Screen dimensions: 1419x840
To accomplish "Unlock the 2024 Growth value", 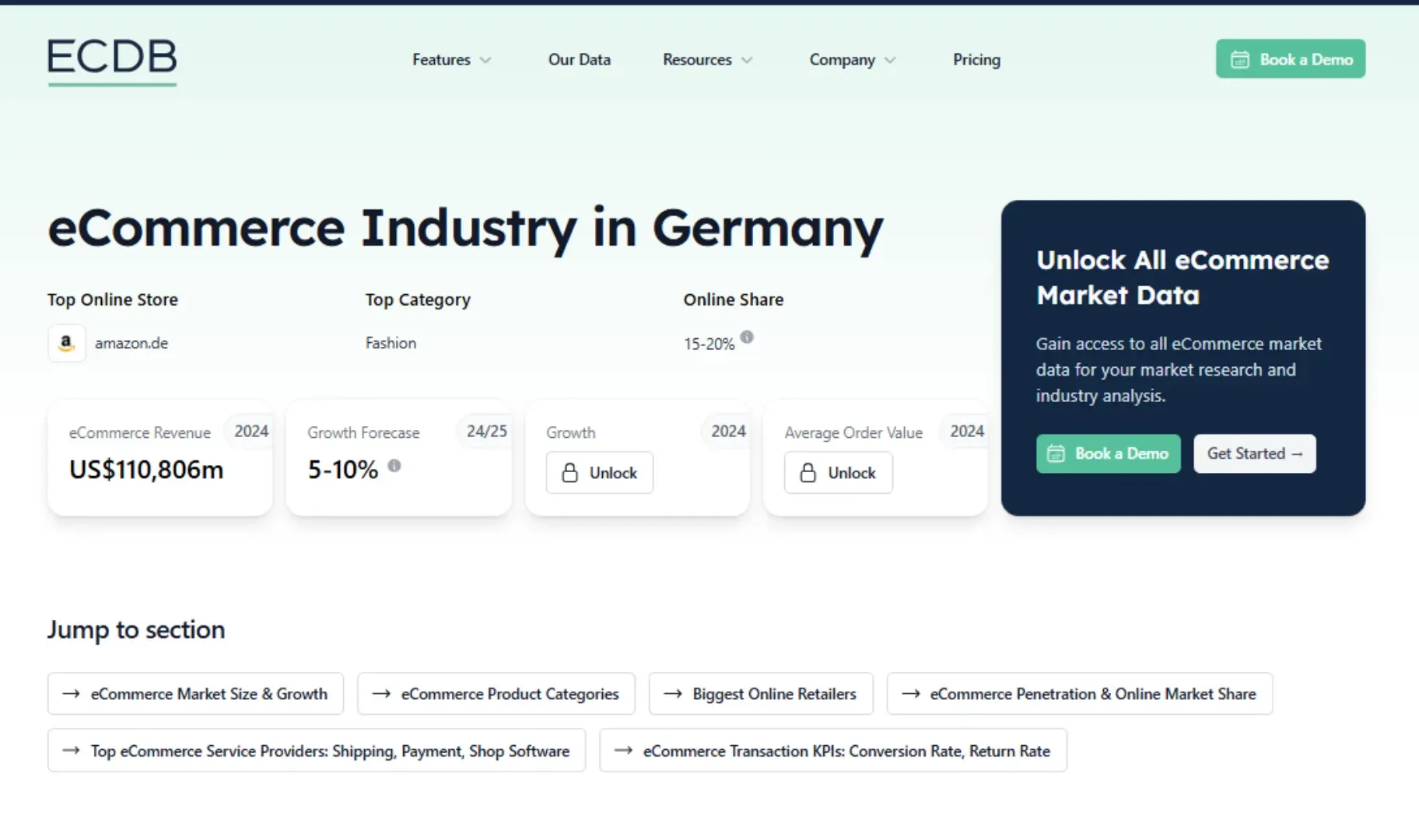I will click(600, 473).
